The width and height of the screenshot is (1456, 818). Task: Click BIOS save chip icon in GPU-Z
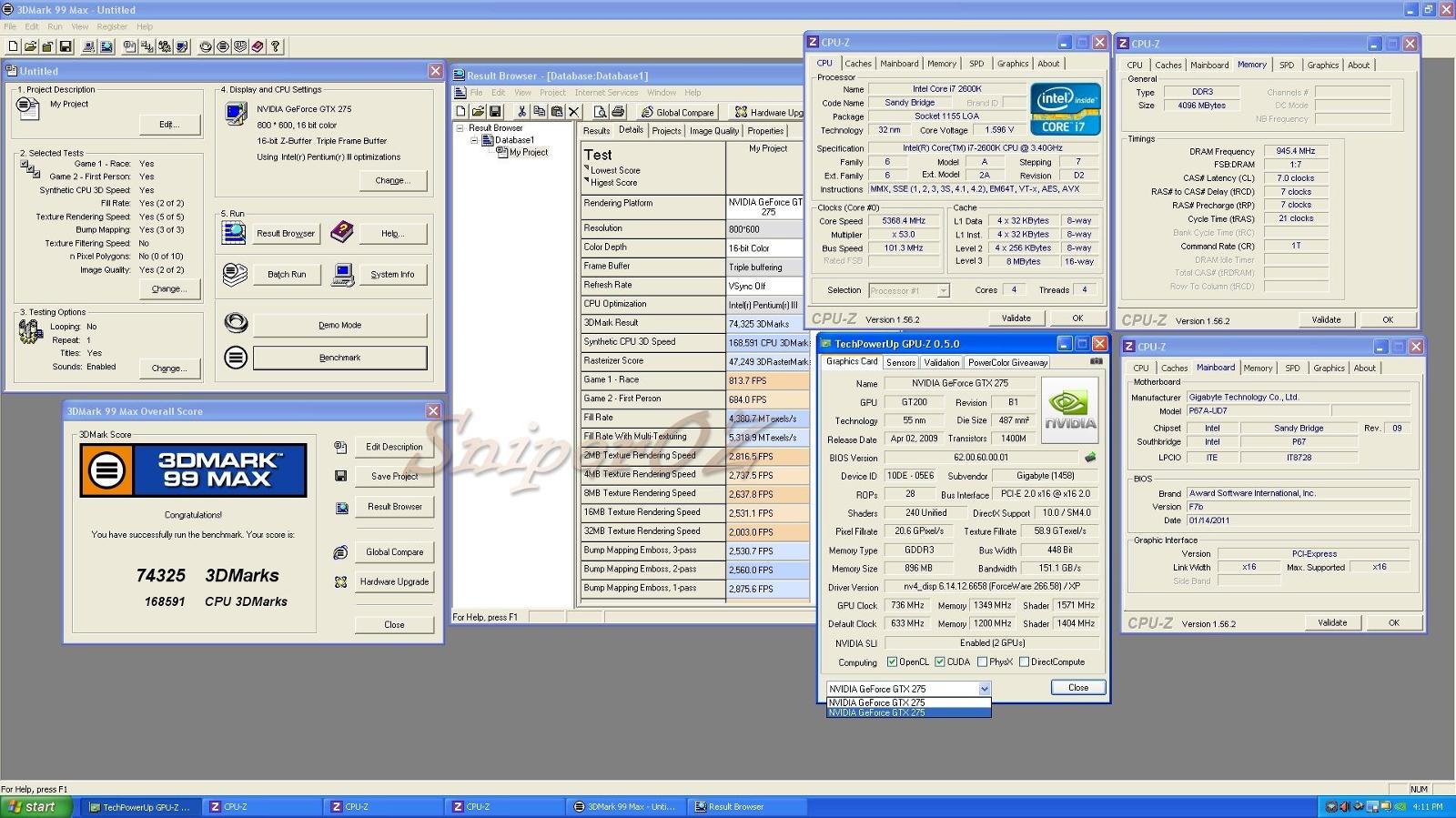pos(1090,458)
